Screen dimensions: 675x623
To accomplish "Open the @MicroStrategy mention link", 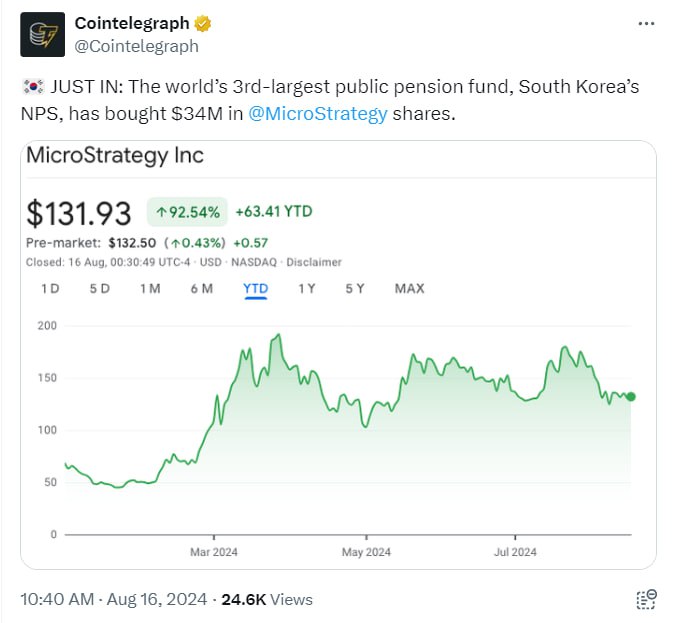I will pos(318,114).
